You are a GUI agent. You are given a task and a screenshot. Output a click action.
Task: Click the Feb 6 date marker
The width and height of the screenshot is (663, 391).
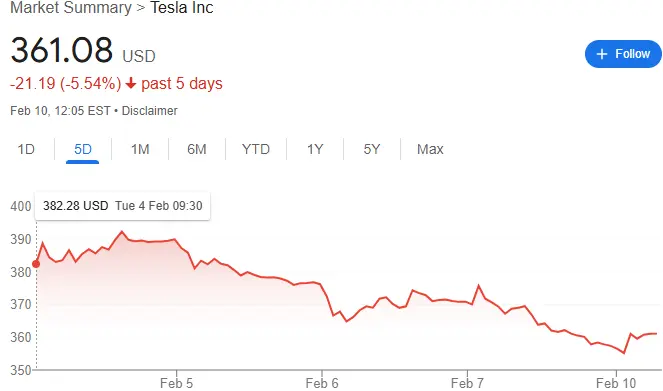[x=322, y=383]
